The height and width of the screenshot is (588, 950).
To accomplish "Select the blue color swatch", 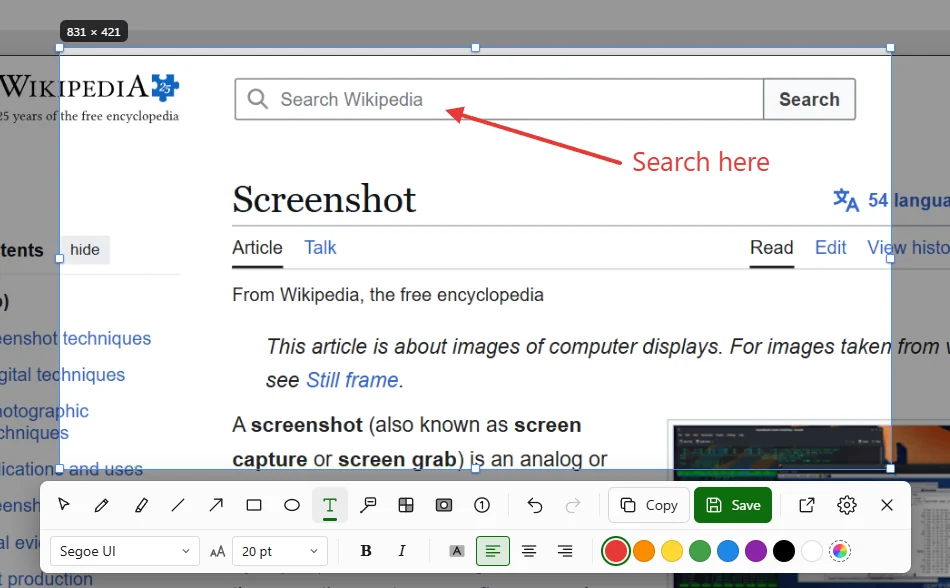I will pyautogui.click(x=728, y=551).
